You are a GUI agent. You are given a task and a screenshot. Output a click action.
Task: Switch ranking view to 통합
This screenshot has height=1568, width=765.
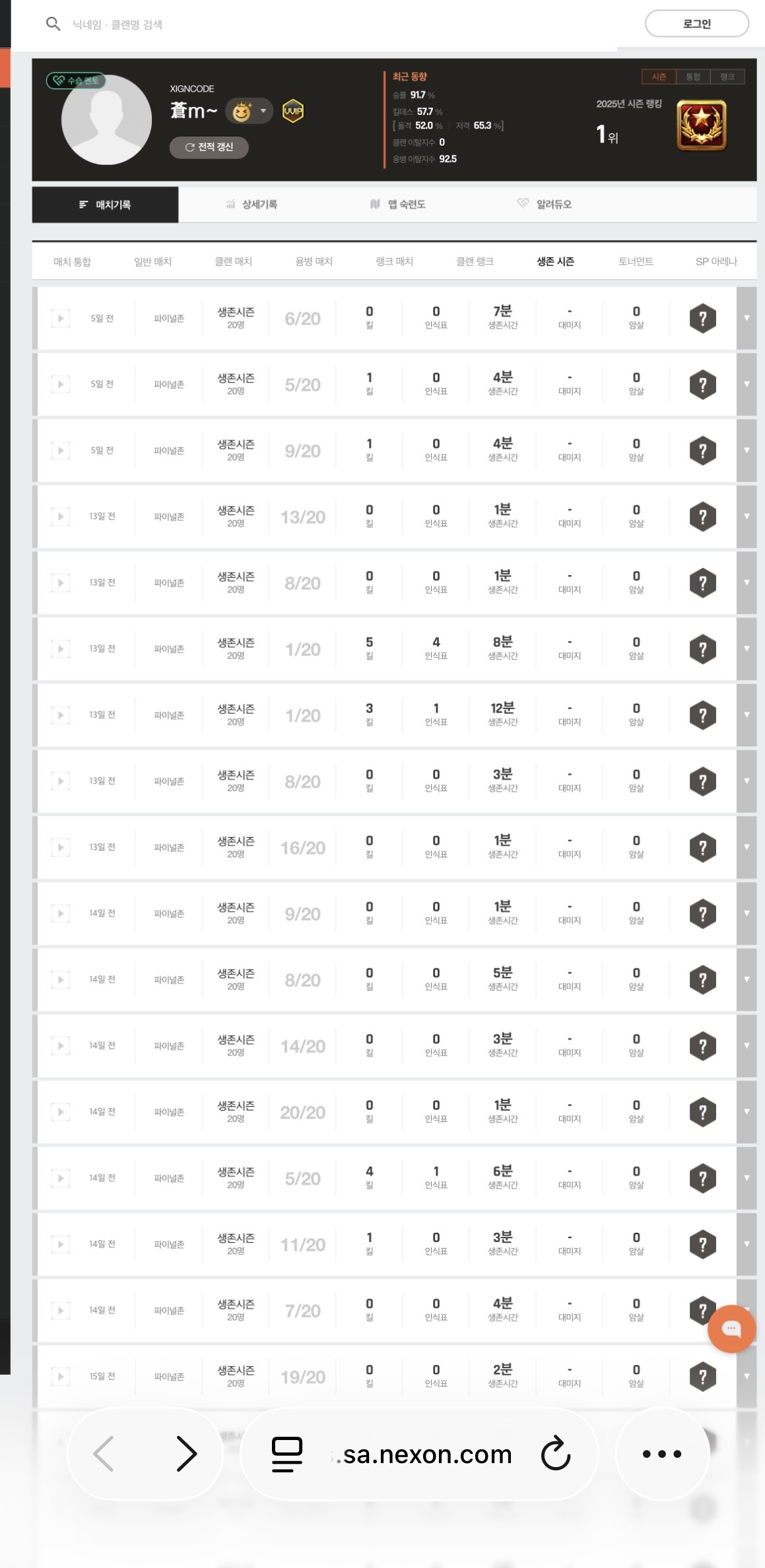point(693,77)
